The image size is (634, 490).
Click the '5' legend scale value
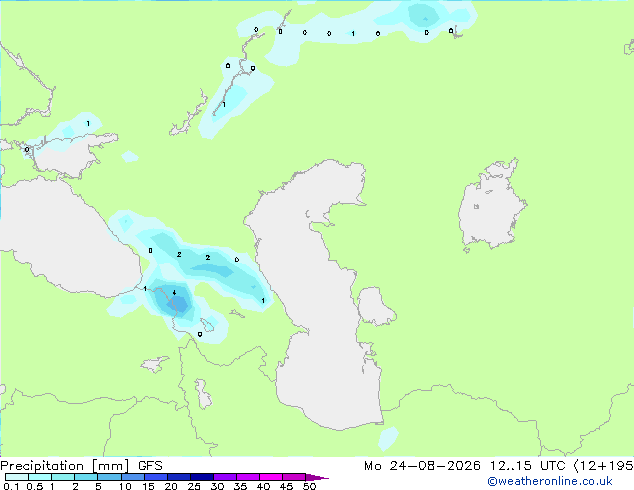click(x=98, y=486)
